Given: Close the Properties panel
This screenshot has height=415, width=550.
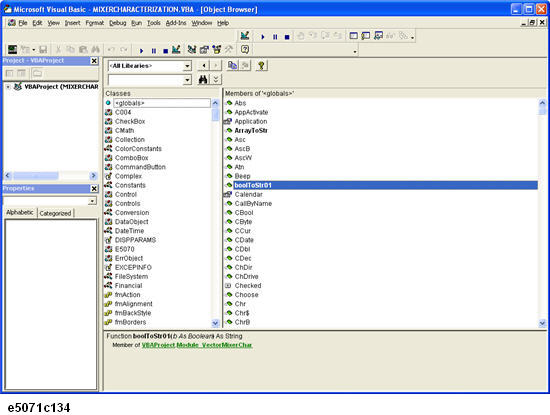Looking at the screenshot, I should point(94,188).
